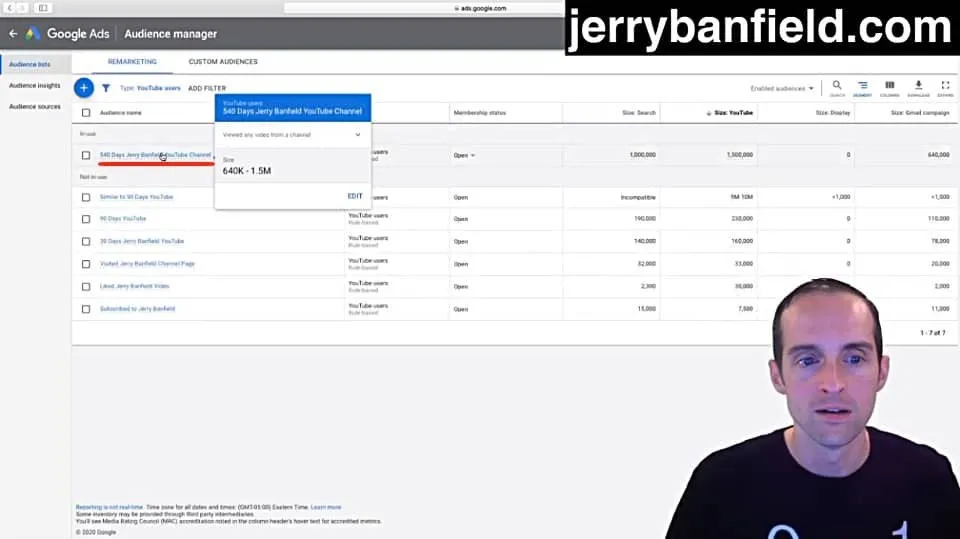Open the 90 Days YouTube audience link
Image resolution: width=960 pixels, height=539 pixels.
[x=123, y=219]
